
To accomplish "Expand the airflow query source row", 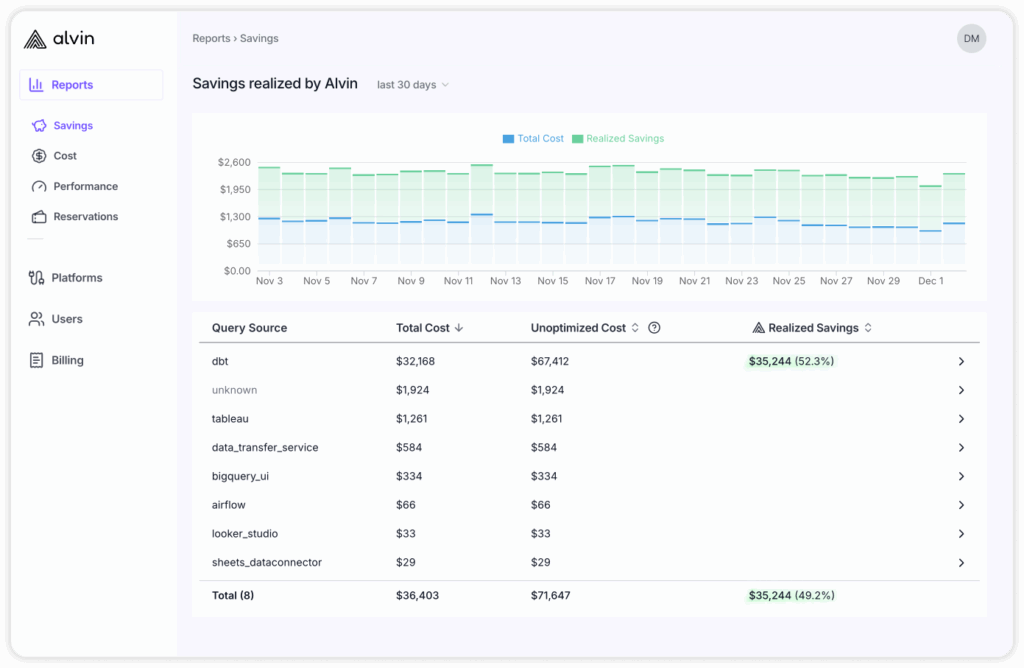I will point(961,505).
